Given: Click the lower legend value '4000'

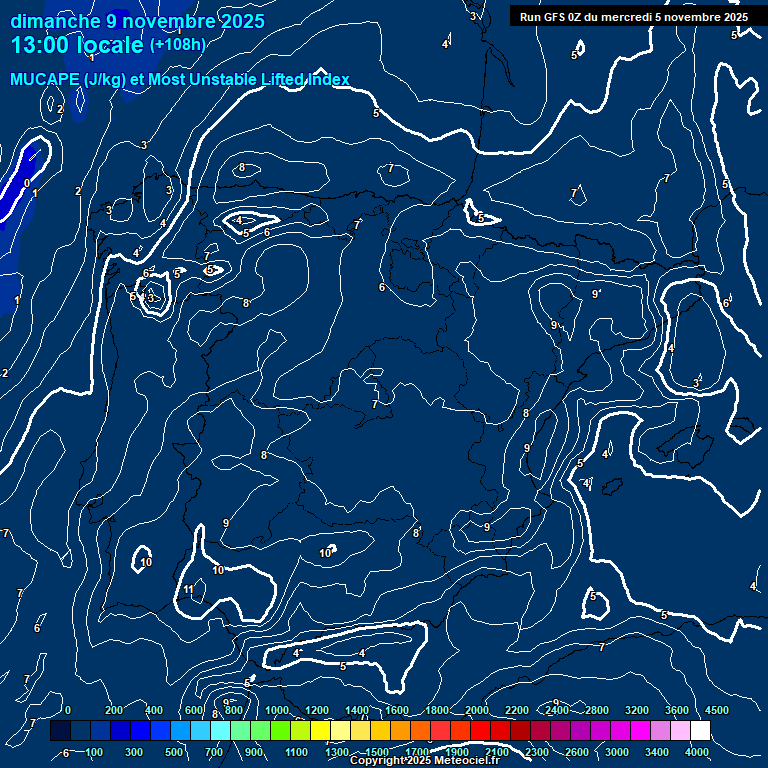Looking at the screenshot, I should pyautogui.click(x=697, y=752).
